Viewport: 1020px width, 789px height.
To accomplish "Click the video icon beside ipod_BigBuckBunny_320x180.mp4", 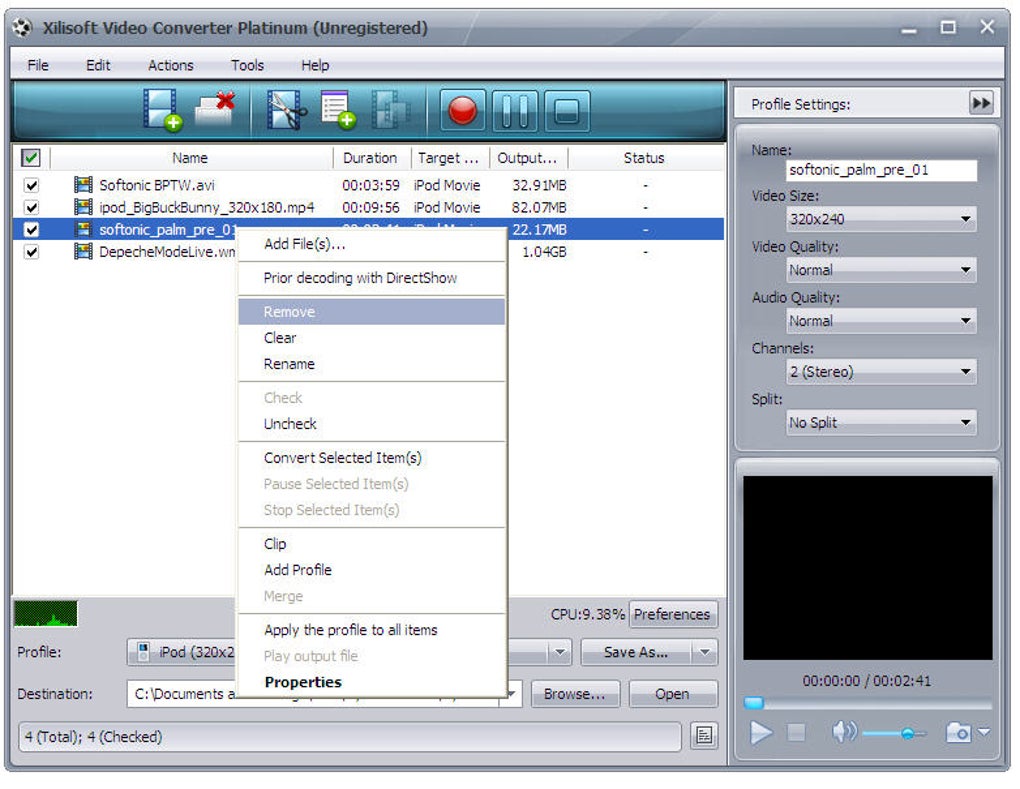I will pos(83,207).
